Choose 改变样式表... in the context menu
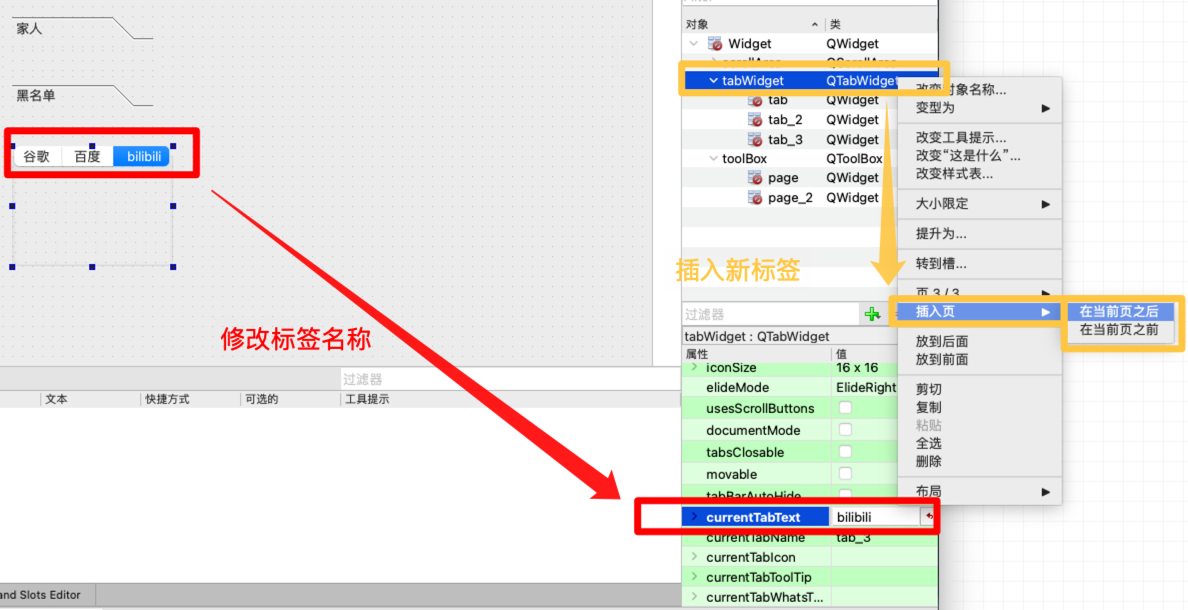This screenshot has height=610, width=1188. coord(954,174)
